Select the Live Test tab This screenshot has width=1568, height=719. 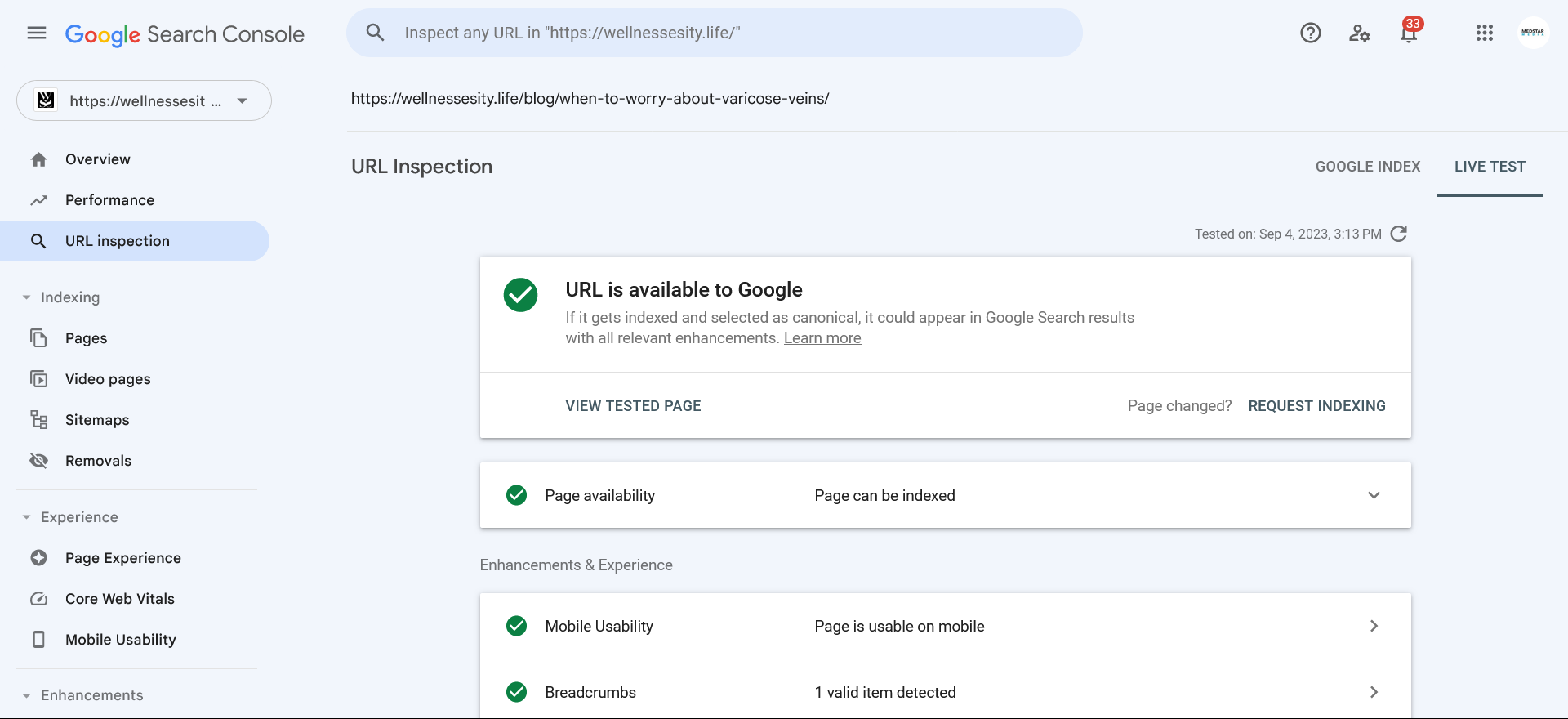1490,167
